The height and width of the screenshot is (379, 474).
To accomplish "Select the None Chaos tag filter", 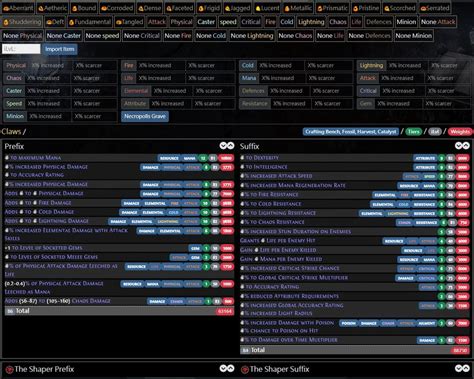I will click(x=295, y=36).
